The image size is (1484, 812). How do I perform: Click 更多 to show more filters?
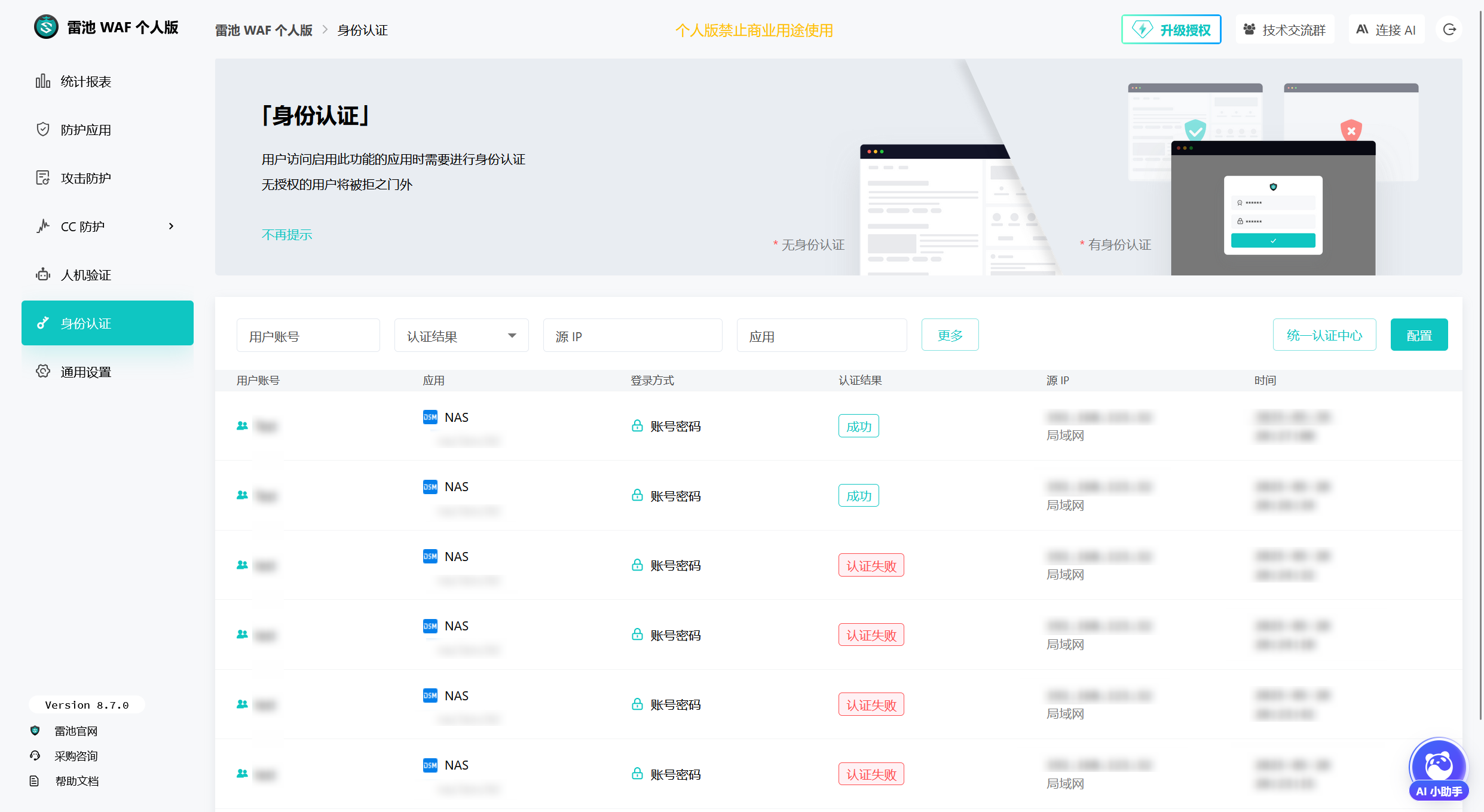tap(949, 336)
